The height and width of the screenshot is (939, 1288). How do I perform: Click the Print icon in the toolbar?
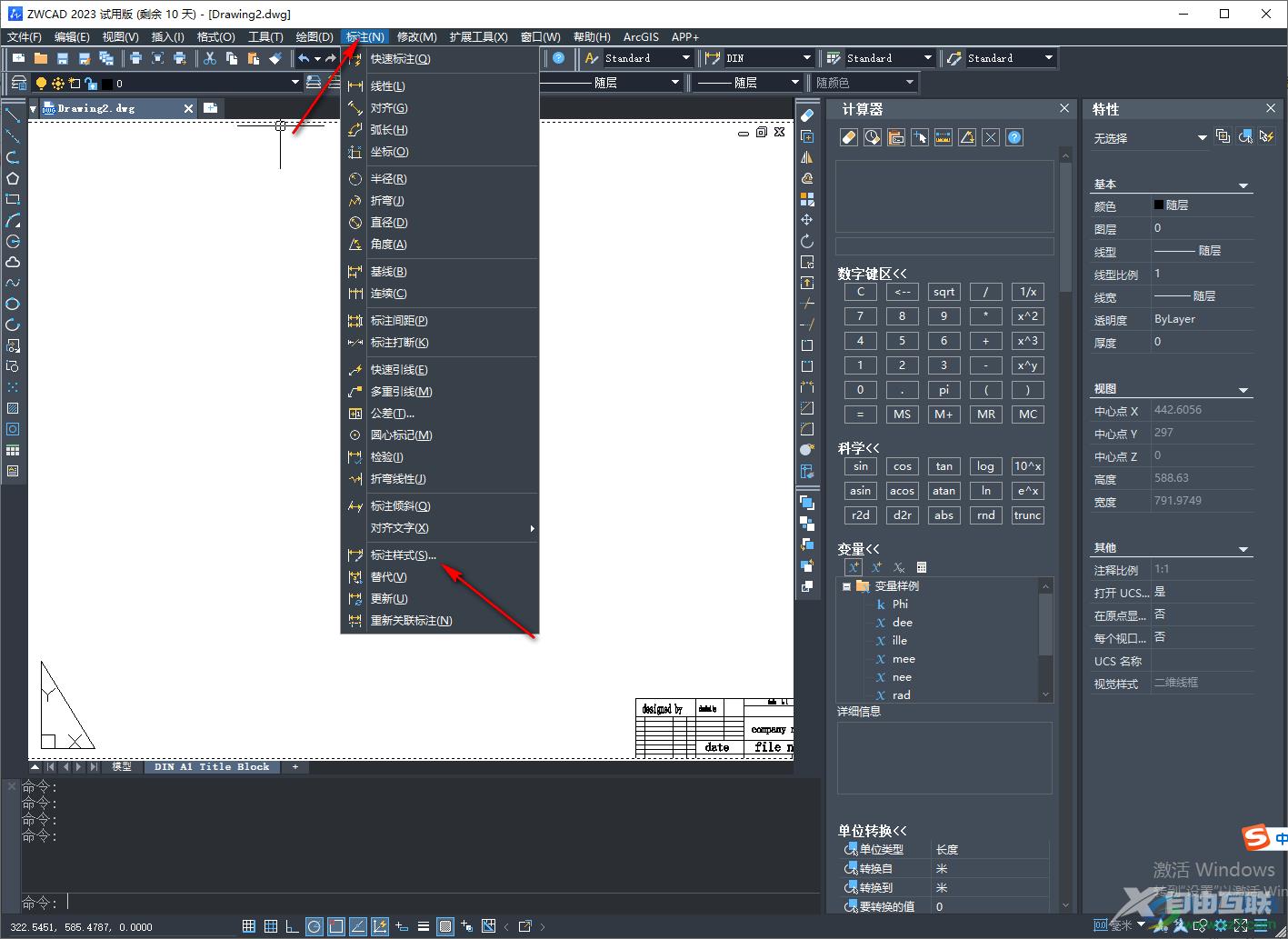(135, 58)
